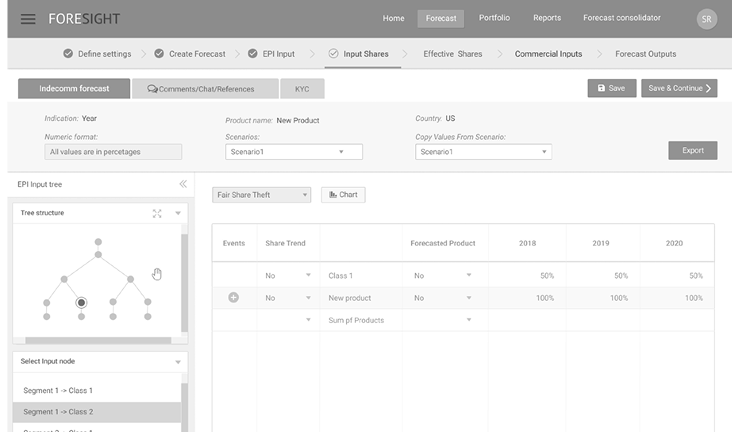Click the 2018 value for New product
The height and width of the screenshot is (432, 735).
[545, 298]
